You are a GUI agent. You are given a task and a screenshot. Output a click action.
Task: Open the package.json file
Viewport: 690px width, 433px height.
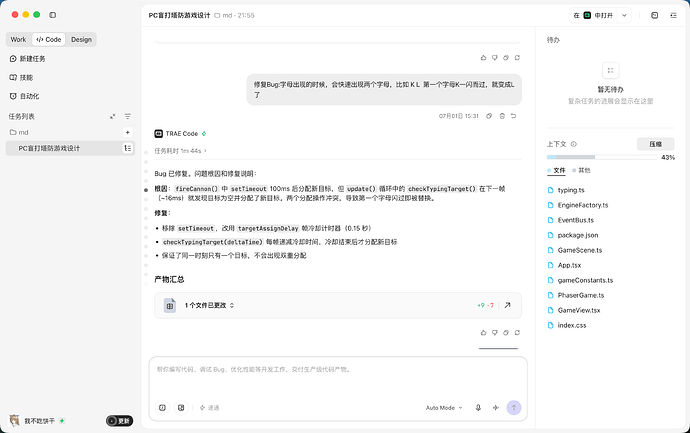tap(573, 235)
